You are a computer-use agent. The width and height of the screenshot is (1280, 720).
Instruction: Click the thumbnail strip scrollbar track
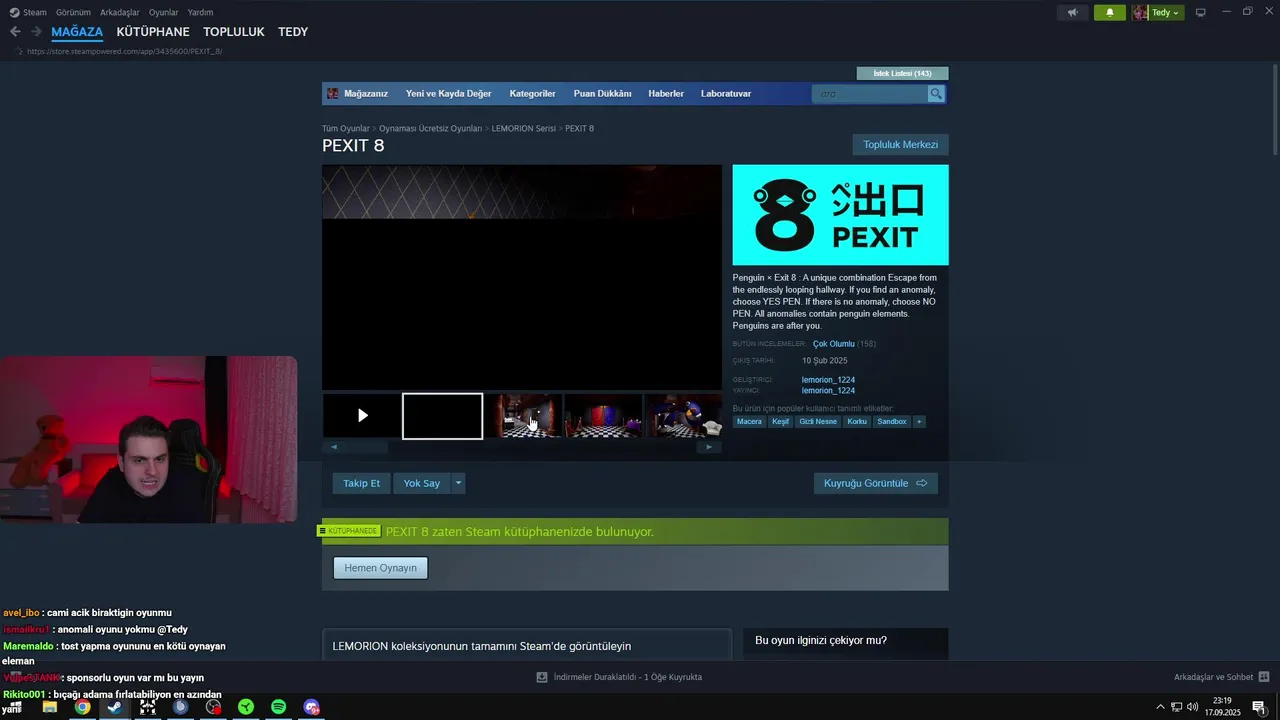pyautogui.click(x=521, y=447)
